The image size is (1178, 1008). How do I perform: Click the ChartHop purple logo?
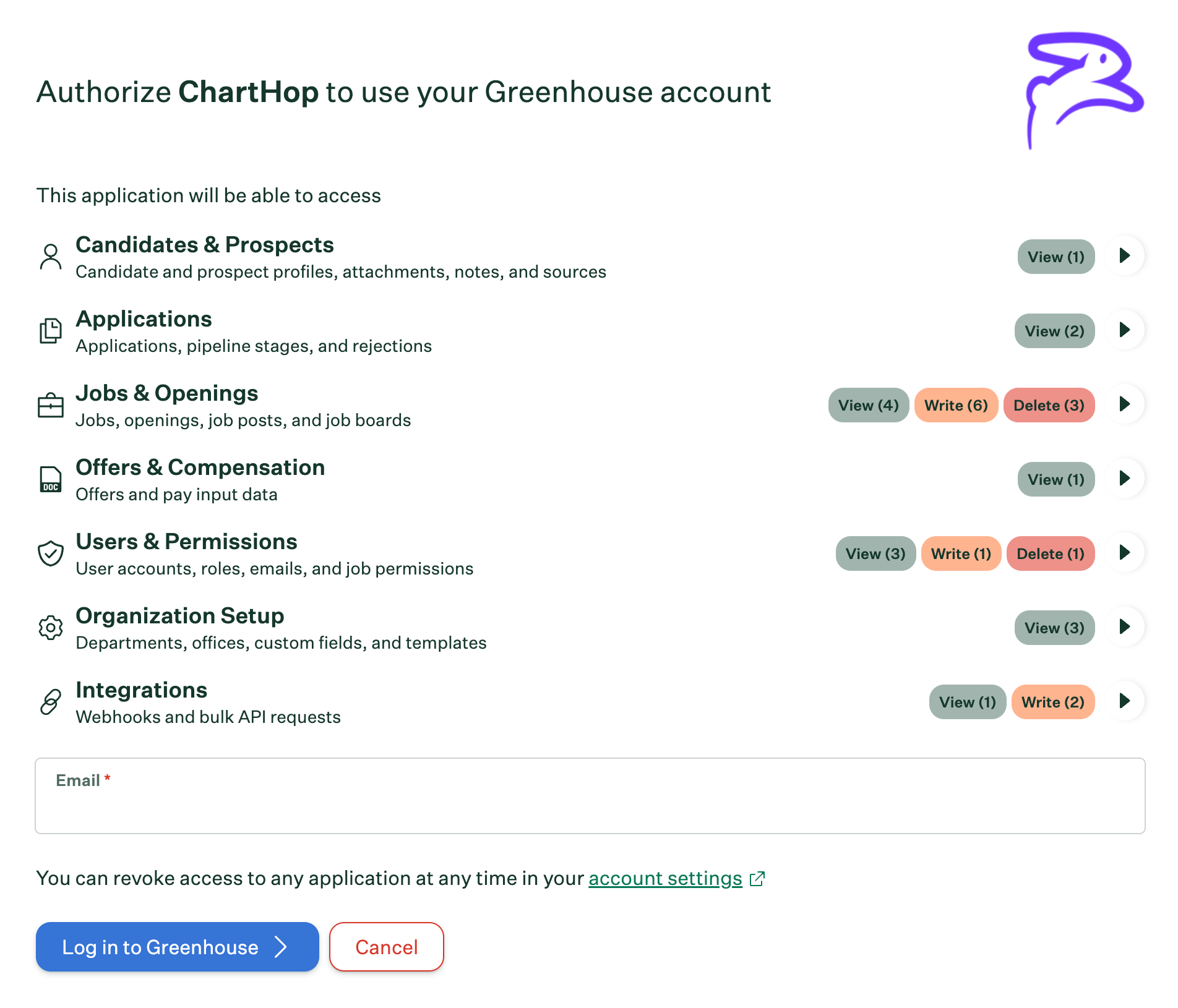(x=1084, y=90)
